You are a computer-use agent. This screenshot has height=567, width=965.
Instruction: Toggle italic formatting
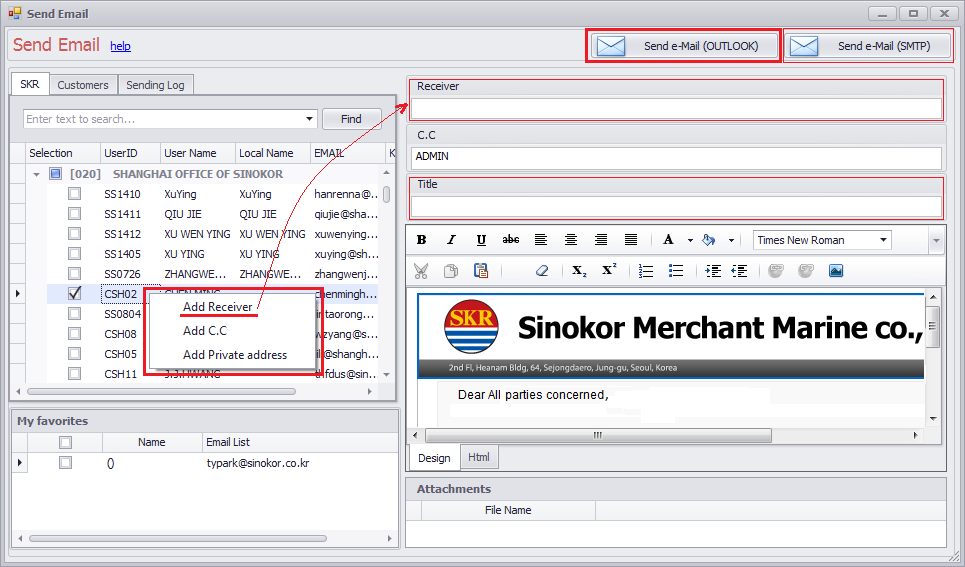pos(451,240)
